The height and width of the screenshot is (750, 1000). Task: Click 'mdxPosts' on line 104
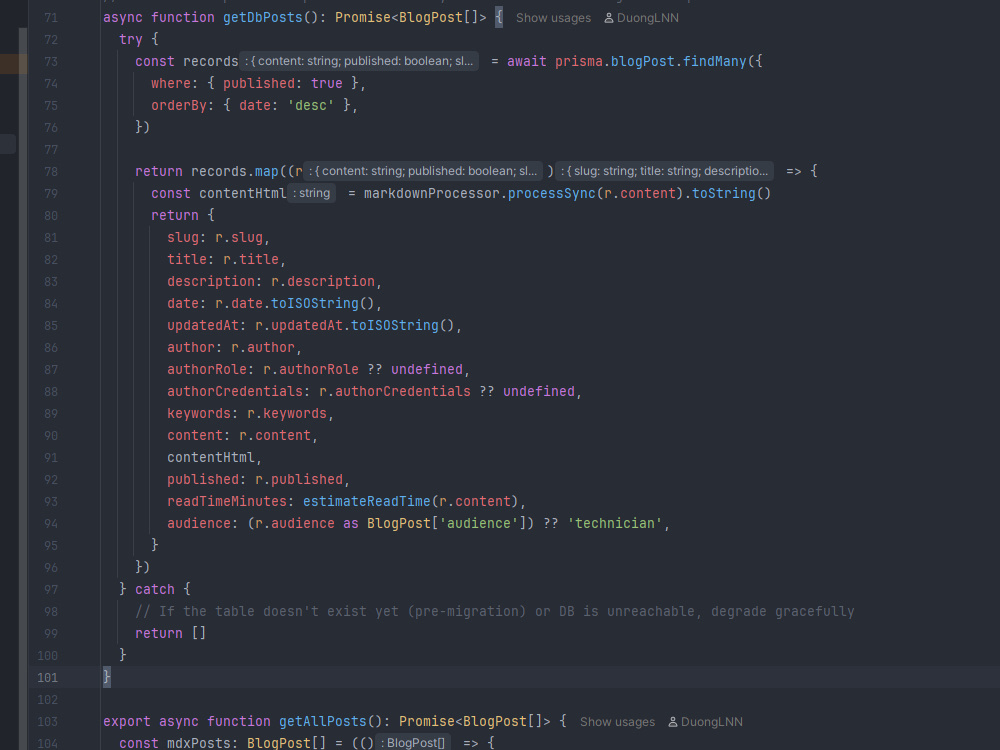click(199, 743)
